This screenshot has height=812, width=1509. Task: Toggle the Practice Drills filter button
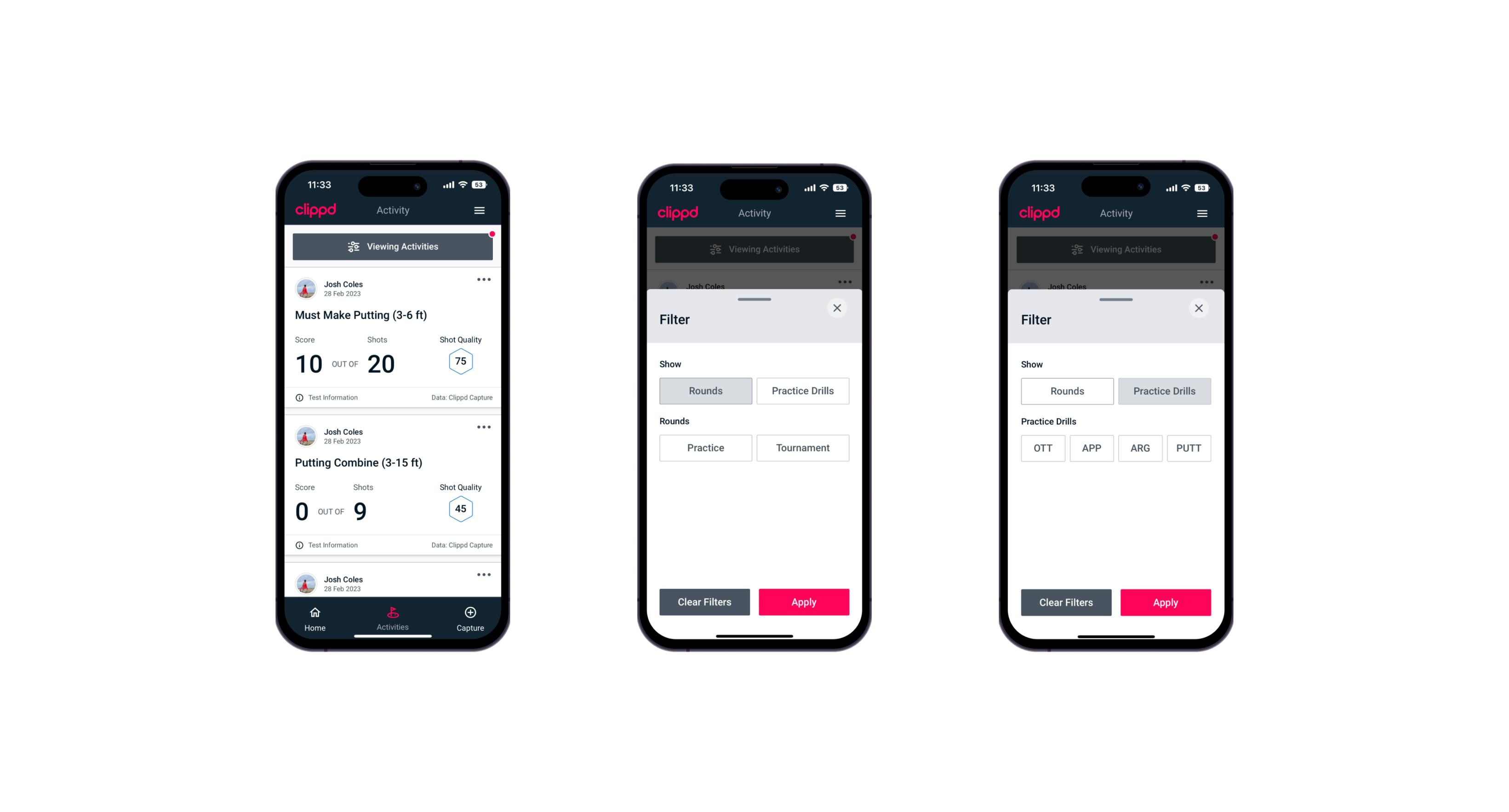click(x=803, y=390)
